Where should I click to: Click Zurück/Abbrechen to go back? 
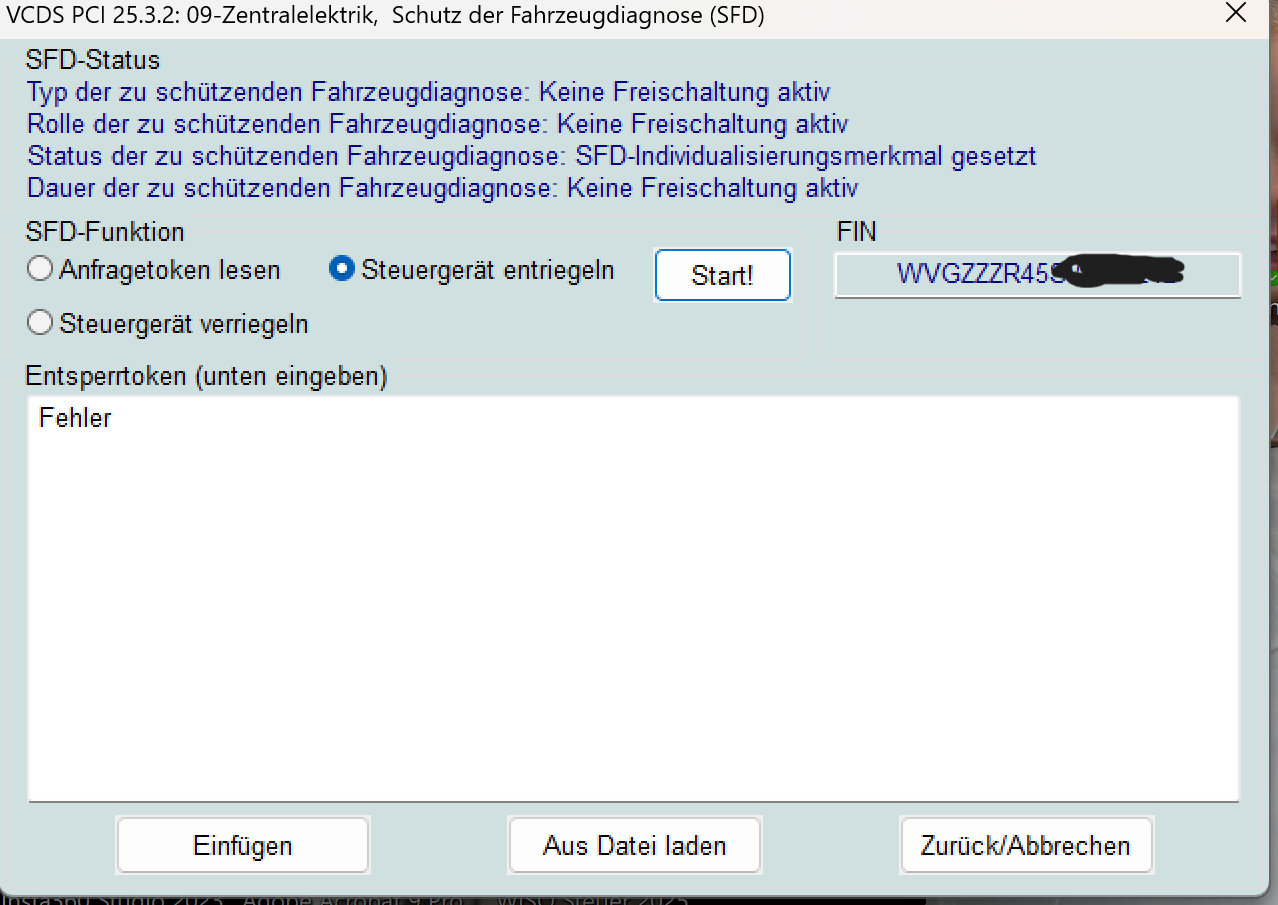coord(1026,846)
